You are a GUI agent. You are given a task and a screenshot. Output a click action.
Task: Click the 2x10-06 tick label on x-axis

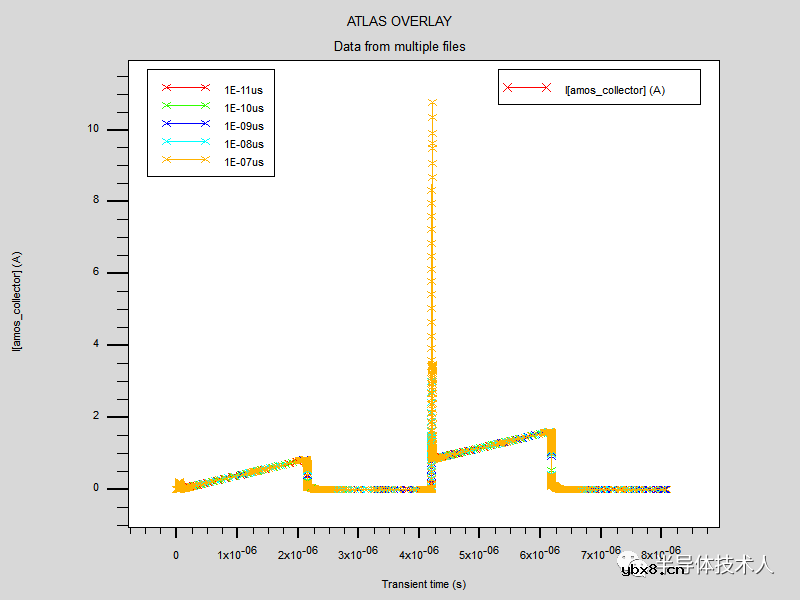point(298,553)
